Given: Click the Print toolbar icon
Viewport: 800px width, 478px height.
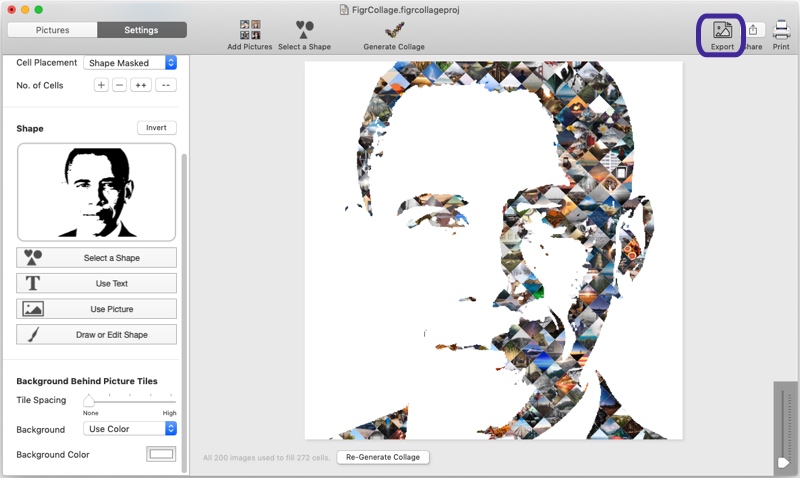Looking at the screenshot, I should (x=781, y=31).
